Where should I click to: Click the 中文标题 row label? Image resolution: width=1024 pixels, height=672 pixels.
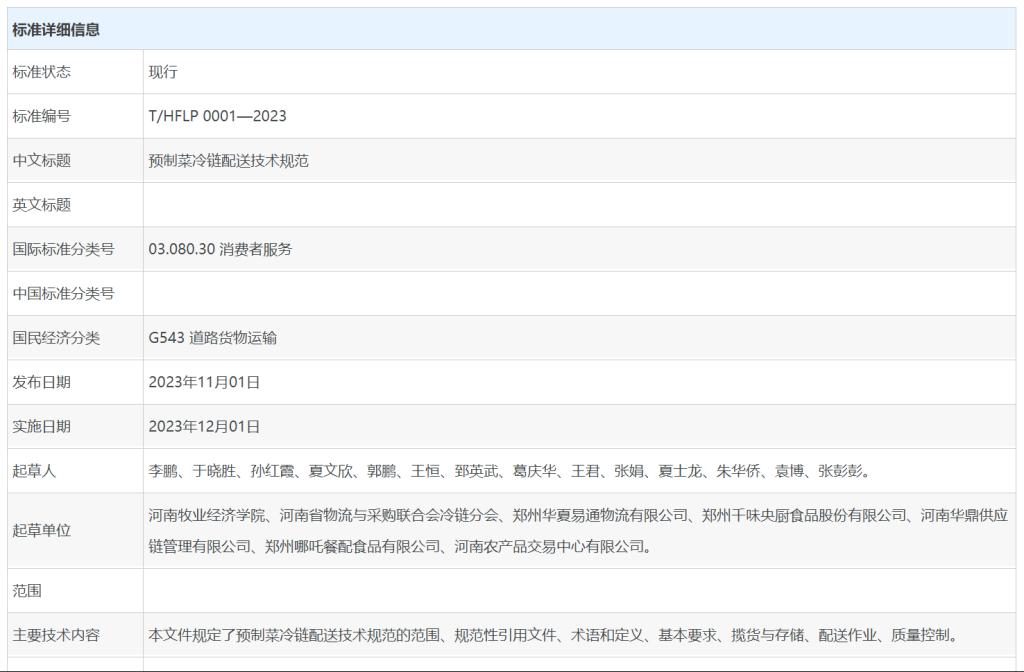[x=42, y=160]
